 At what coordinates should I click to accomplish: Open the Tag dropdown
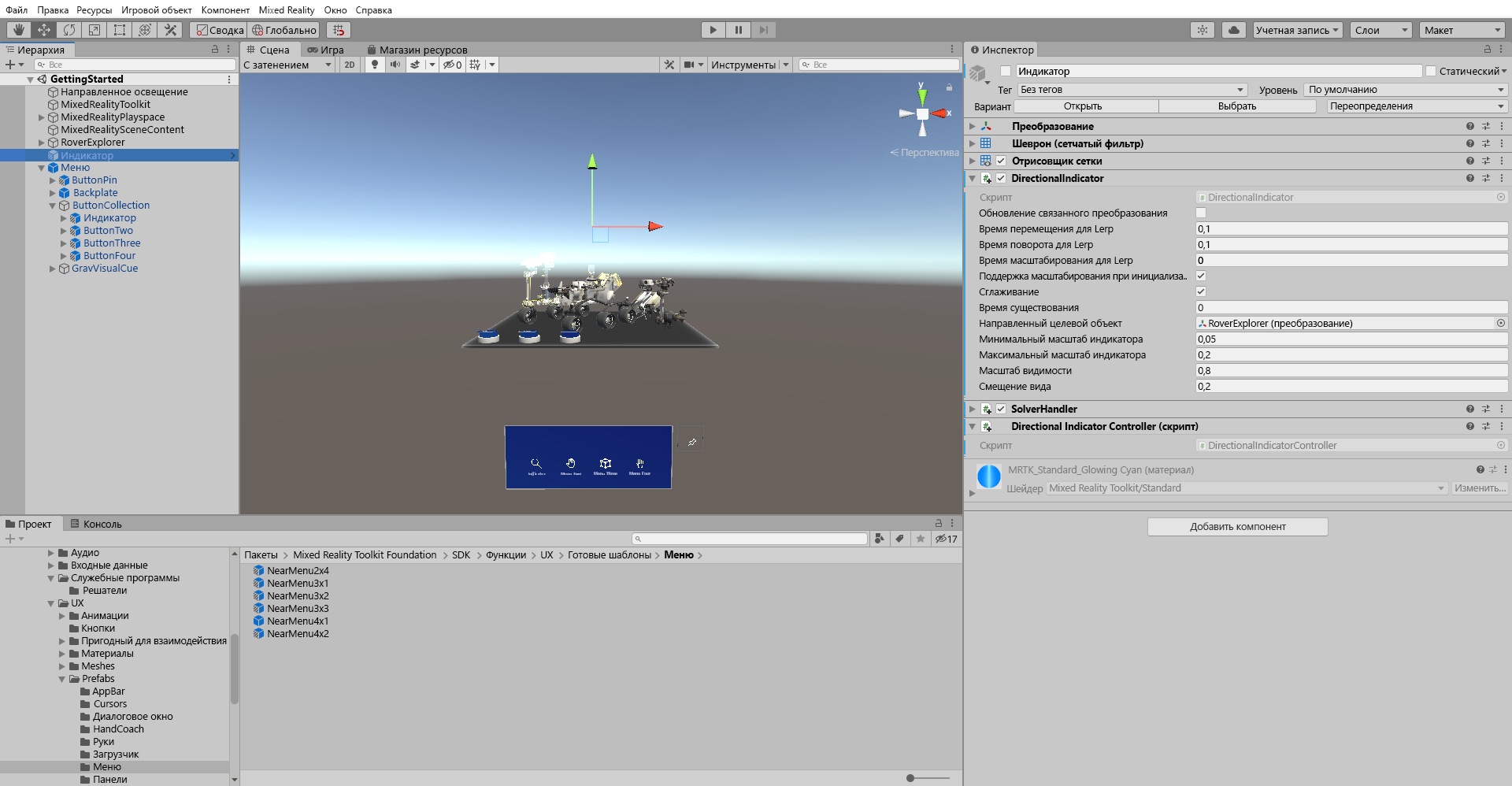[x=1132, y=90]
